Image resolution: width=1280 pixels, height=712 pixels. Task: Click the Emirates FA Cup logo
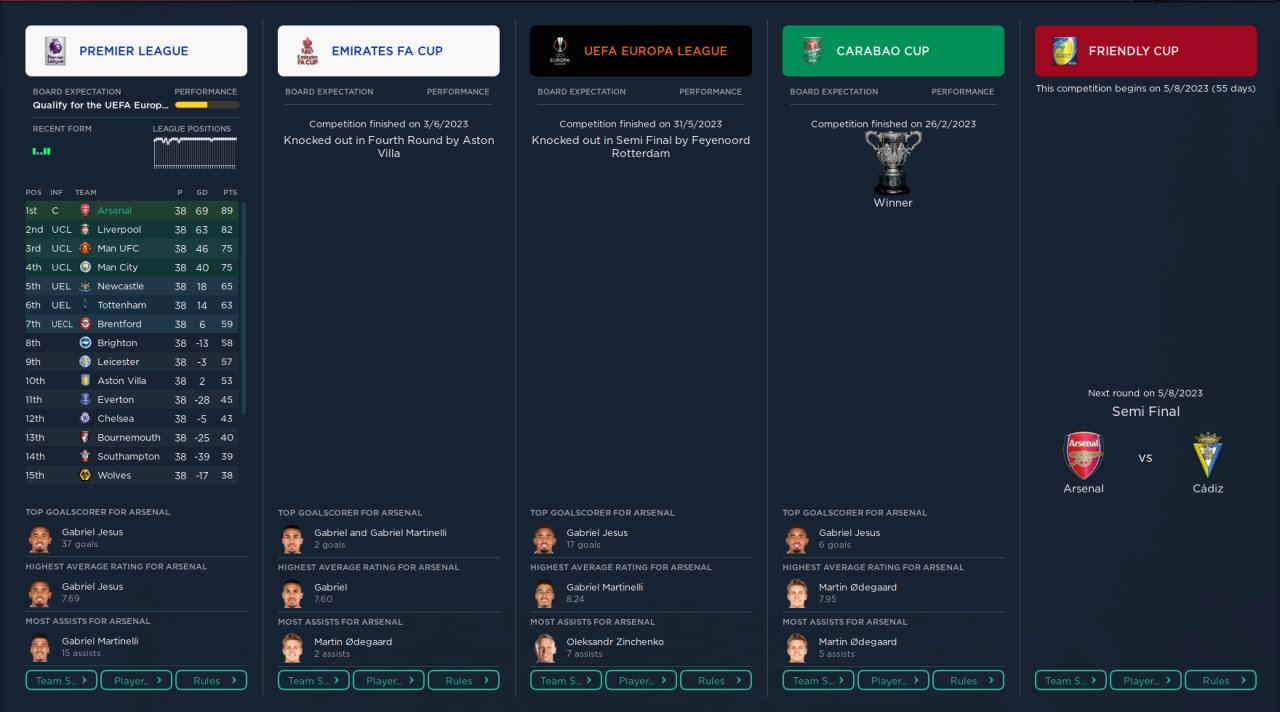click(x=307, y=51)
